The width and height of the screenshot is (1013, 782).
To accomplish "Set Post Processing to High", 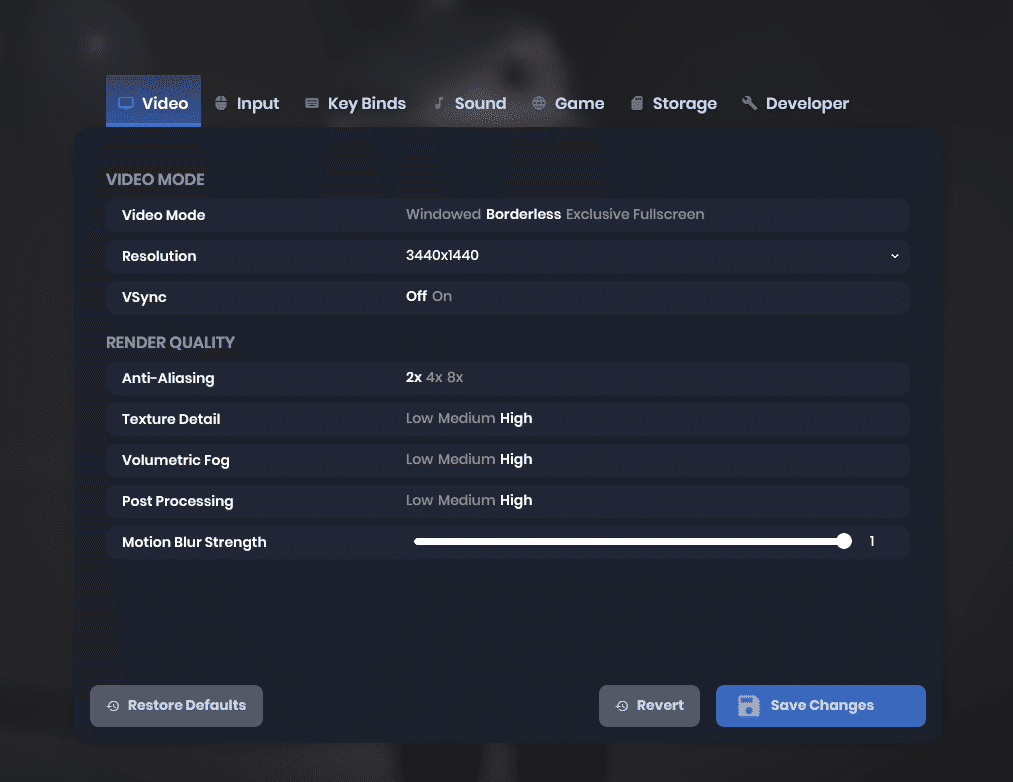I will point(516,500).
